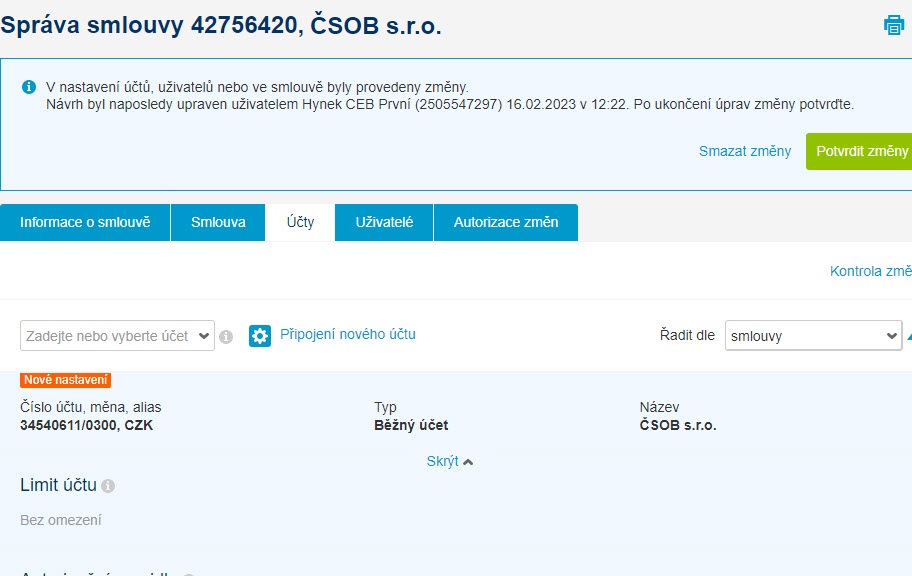Click the Bez omezení limit value

(61, 520)
